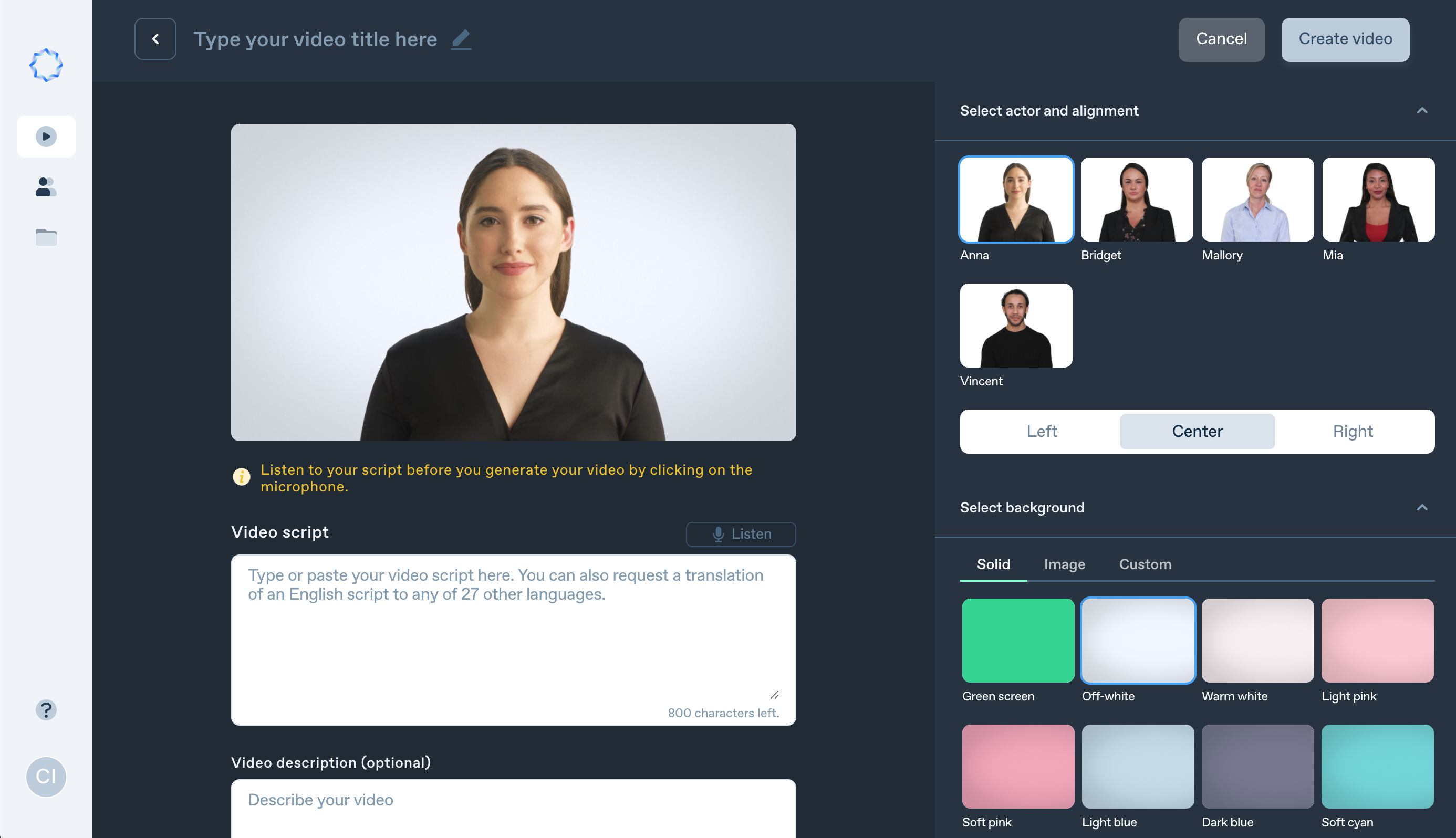
Task: Click the user avatar CI icon
Action: pyautogui.click(x=46, y=776)
